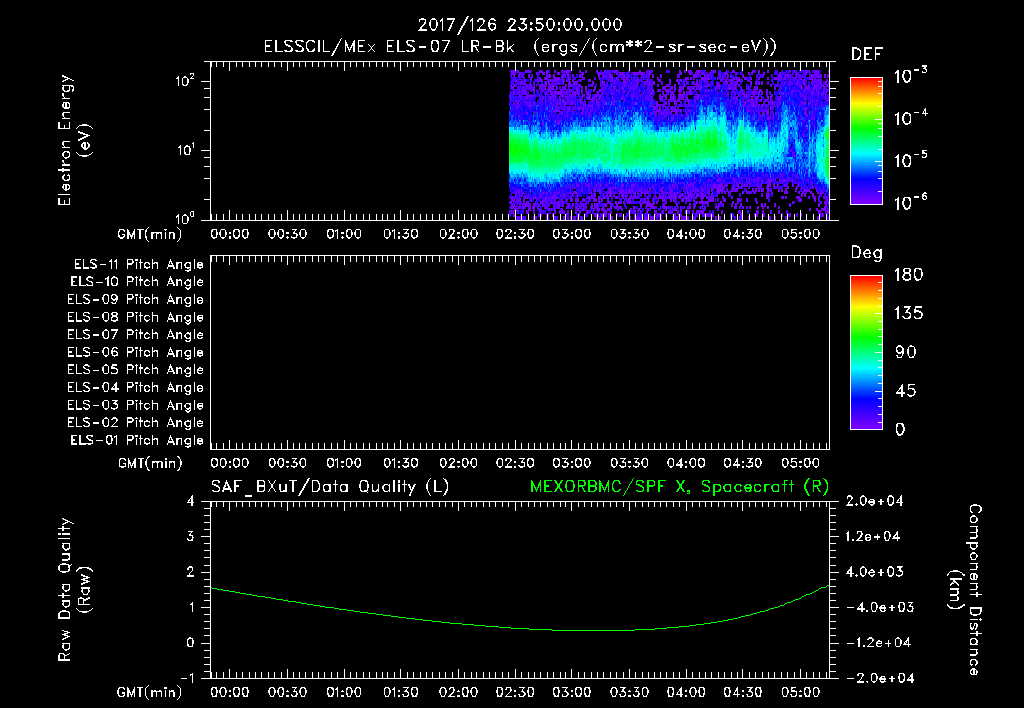Select the ELS-08 Pitch Angle row label

tap(135, 317)
